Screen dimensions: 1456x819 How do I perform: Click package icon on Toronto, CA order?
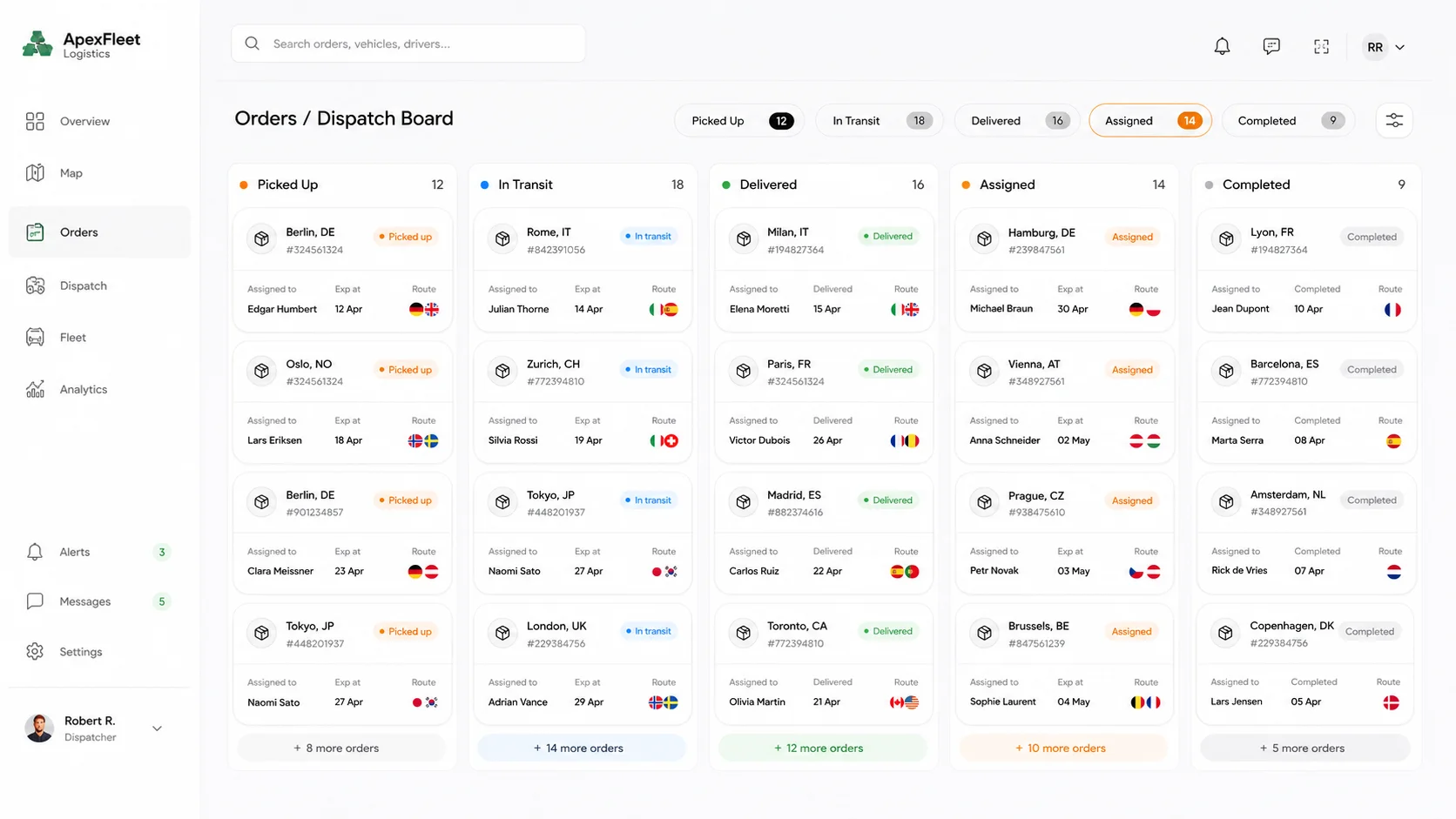pos(744,633)
